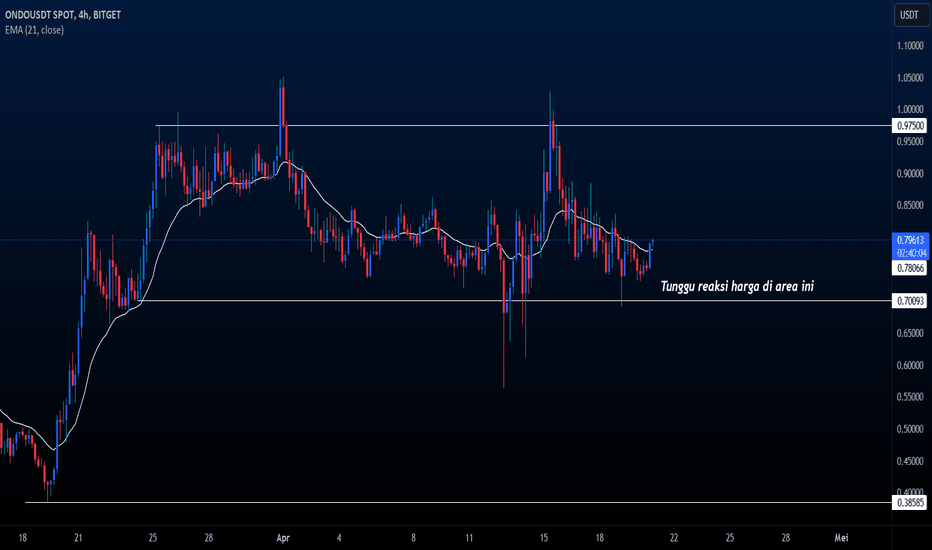Select the EMA (21, close) indicator label
932x550 pixels.
tap(34, 30)
